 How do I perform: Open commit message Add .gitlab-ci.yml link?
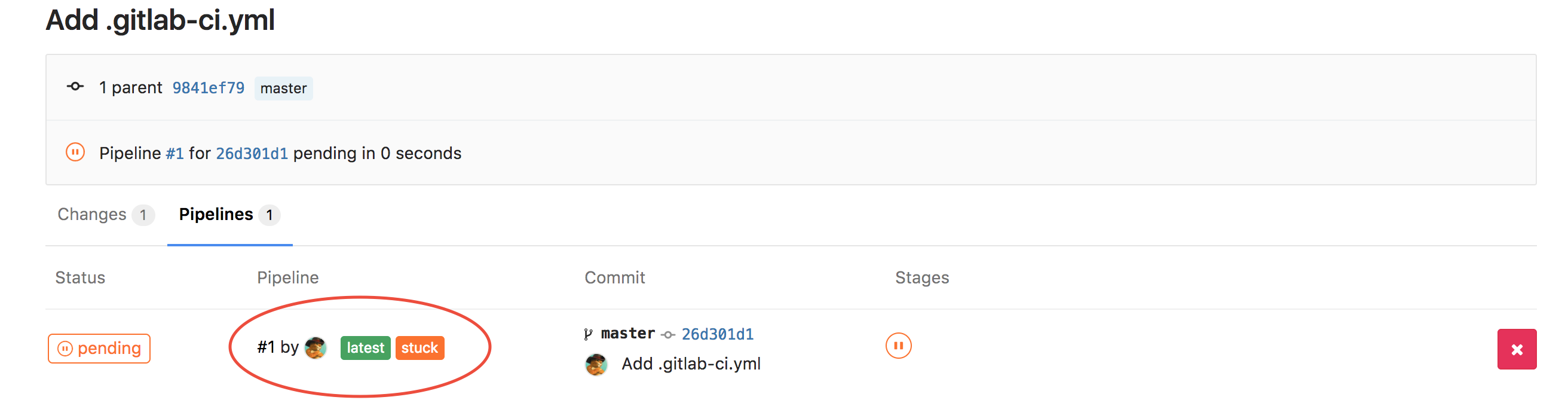tap(691, 364)
